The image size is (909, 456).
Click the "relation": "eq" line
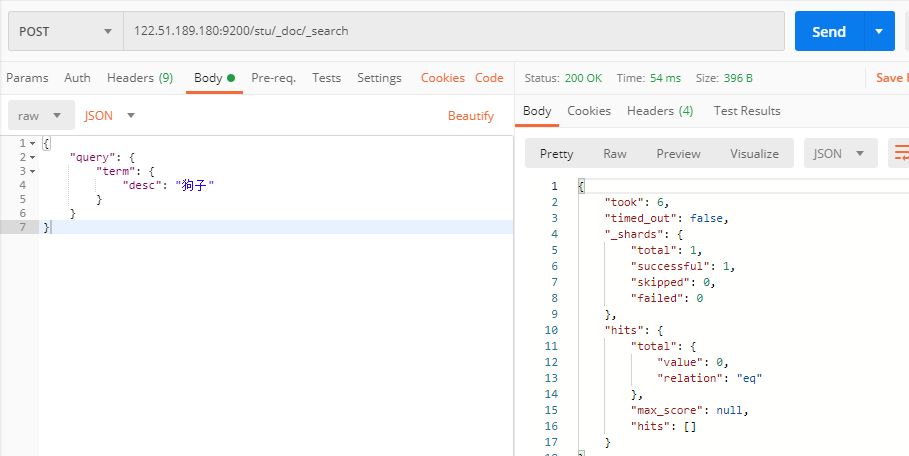710,378
